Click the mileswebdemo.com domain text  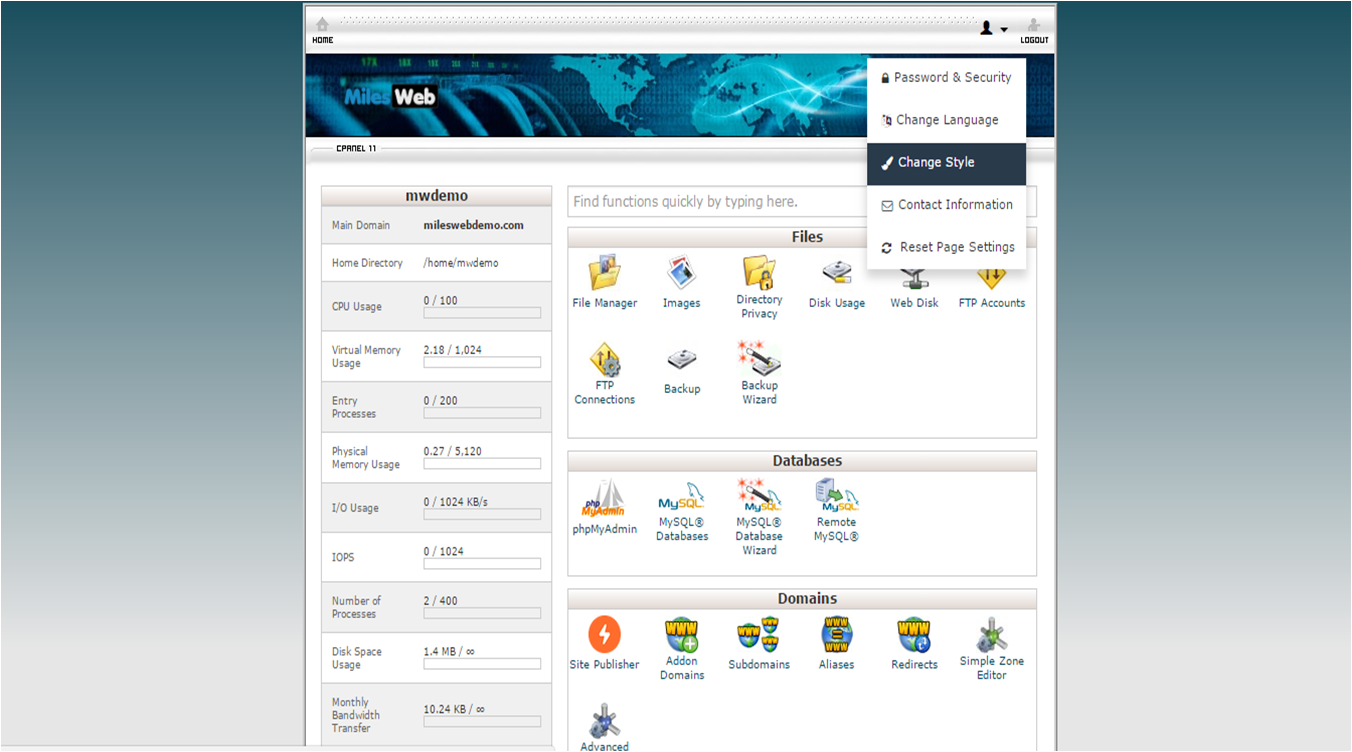tap(474, 225)
